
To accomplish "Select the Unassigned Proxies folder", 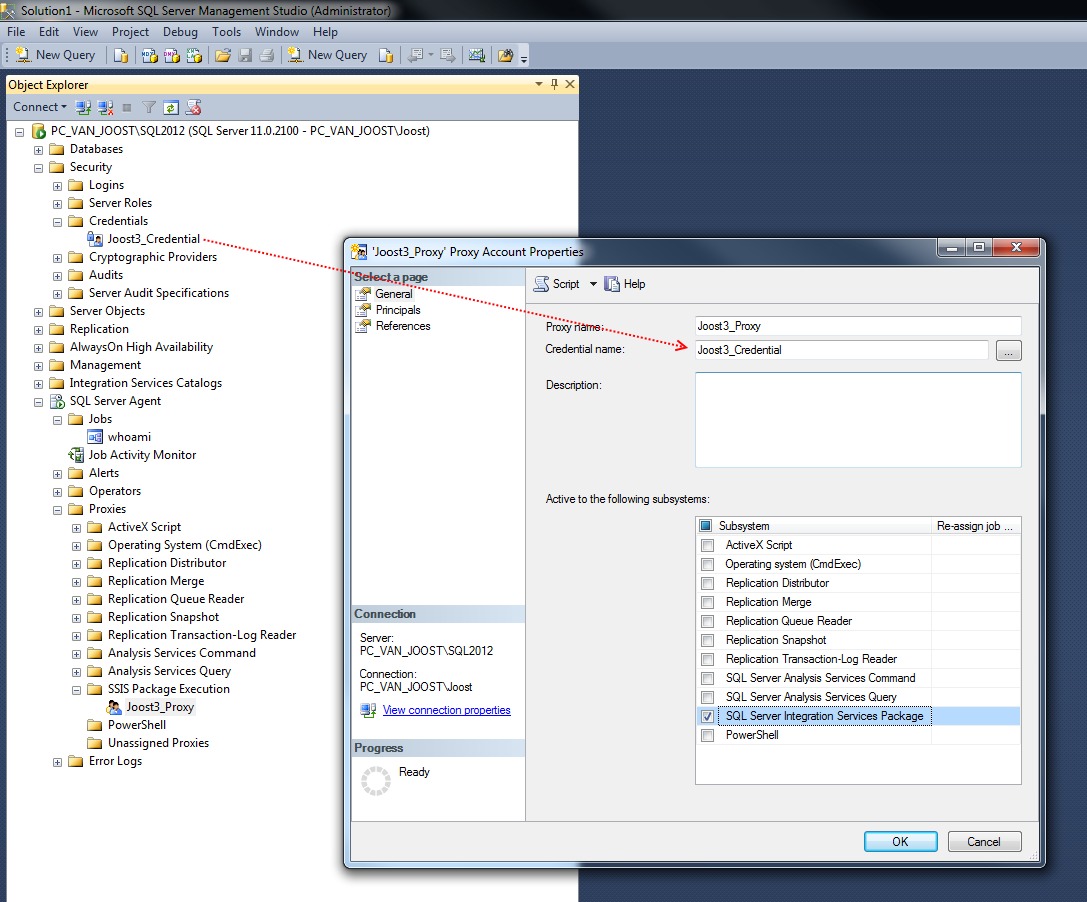I will 158,743.
